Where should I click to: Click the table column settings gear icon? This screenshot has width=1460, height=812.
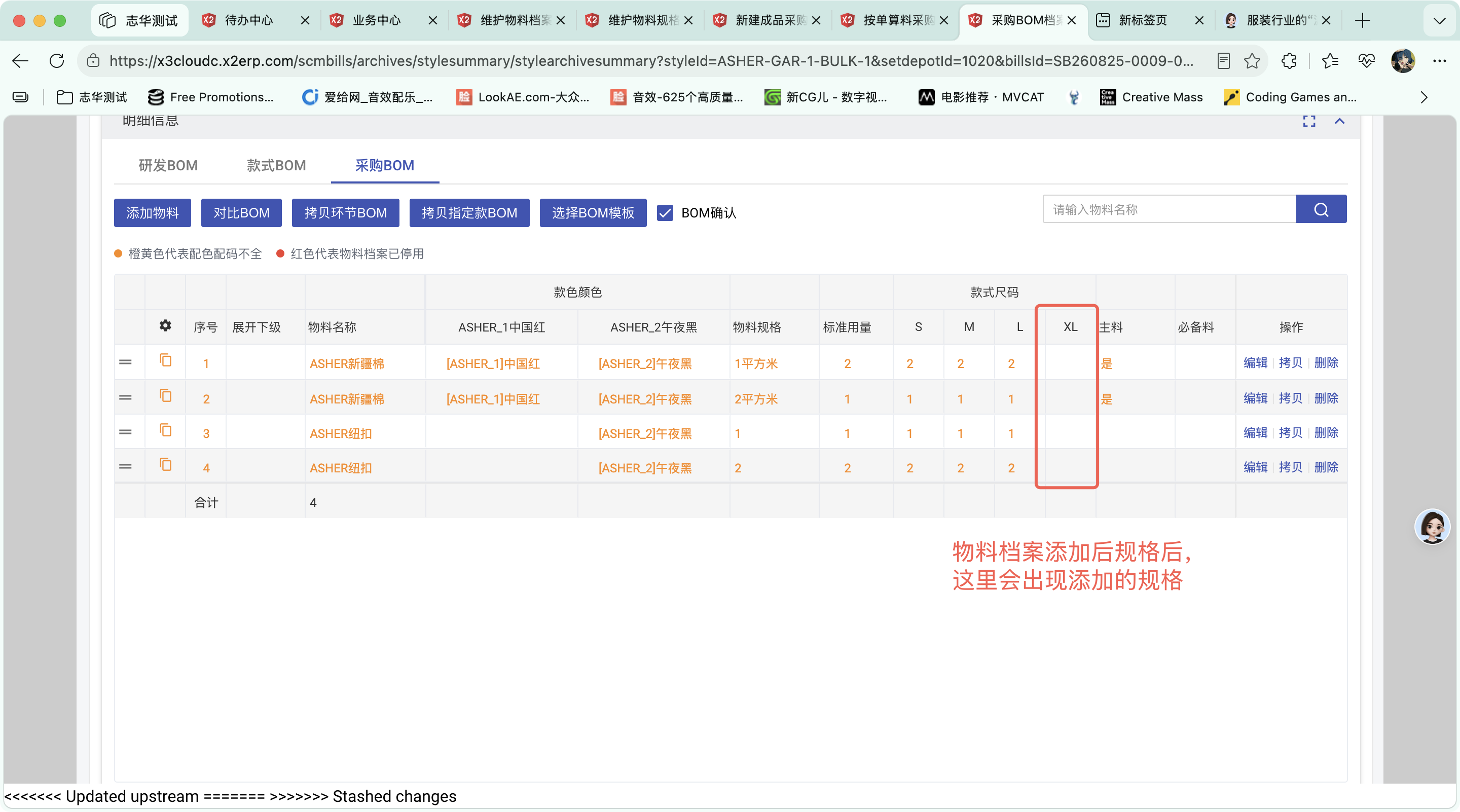[x=165, y=326]
